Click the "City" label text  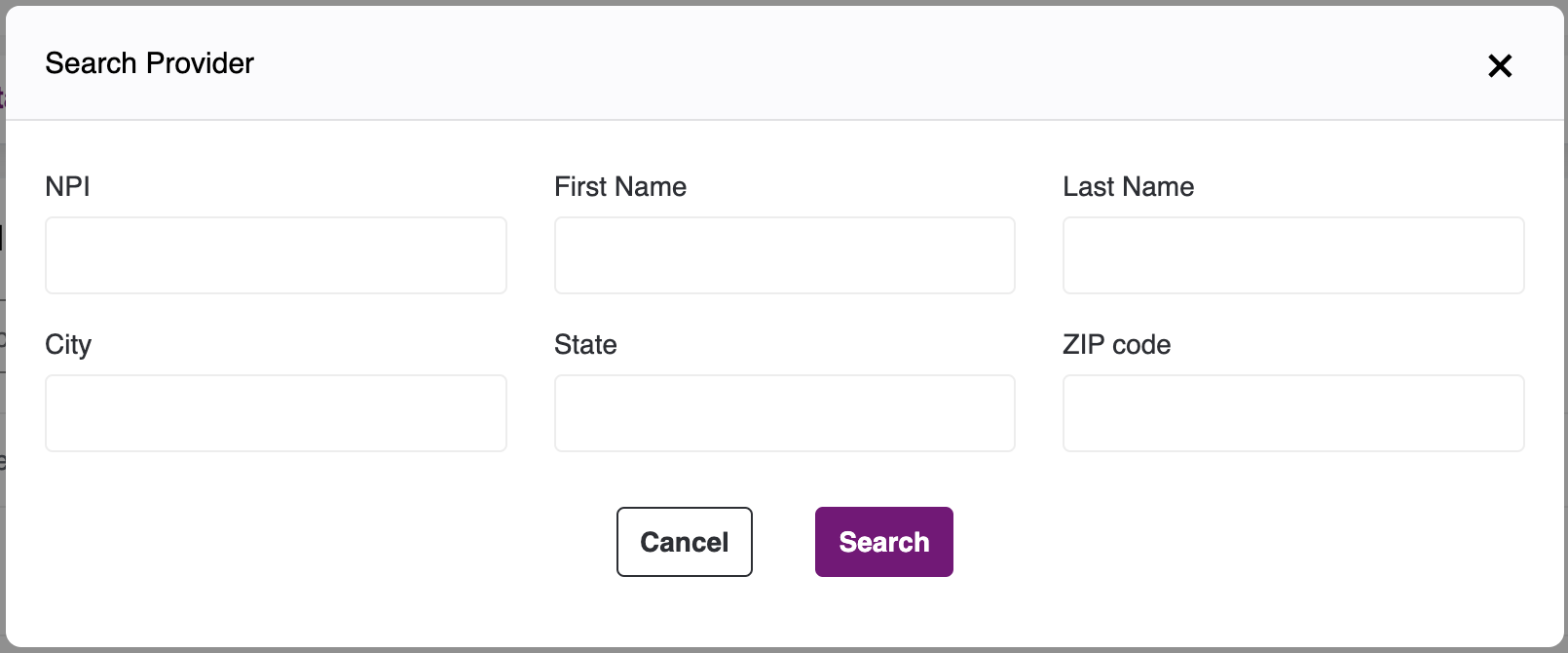click(x=68, y=344)
